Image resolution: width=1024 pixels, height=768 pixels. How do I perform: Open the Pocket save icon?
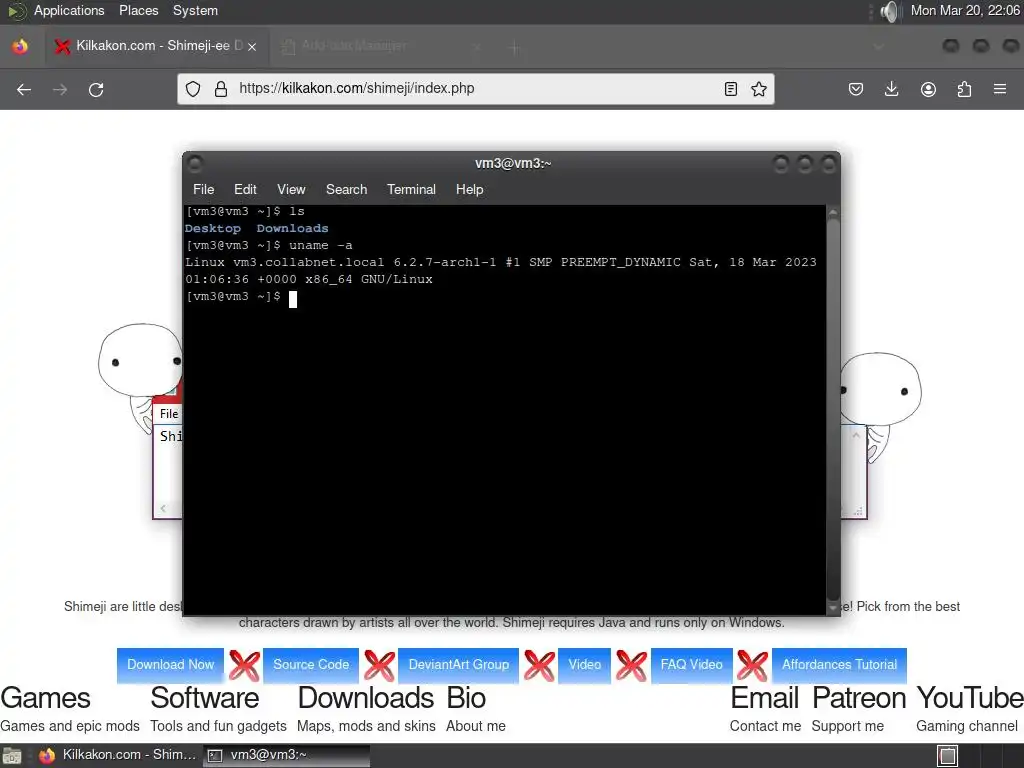coord(856,89)
